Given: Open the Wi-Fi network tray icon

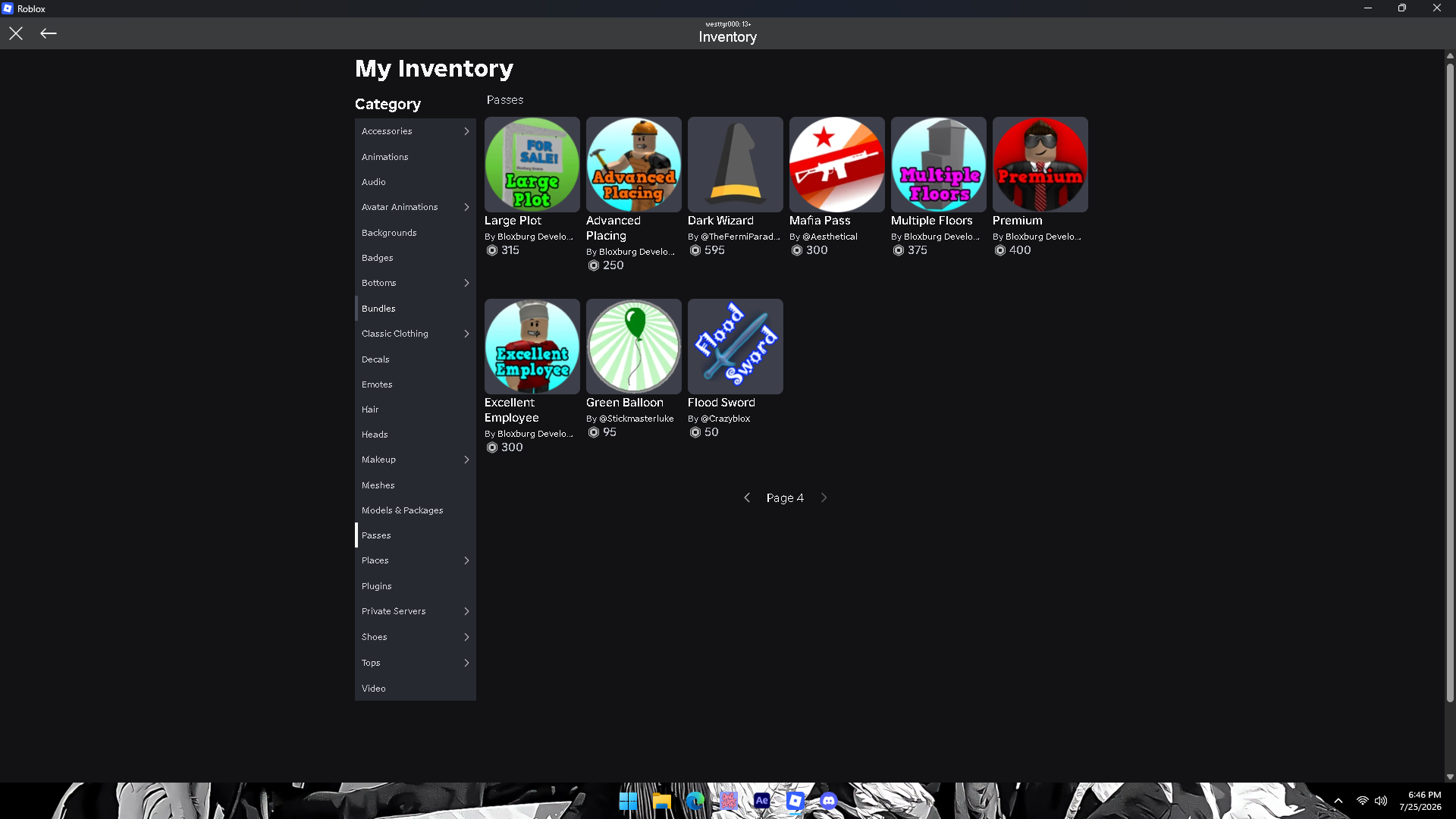Looking at the screenshot, I should pos(1363,801).
